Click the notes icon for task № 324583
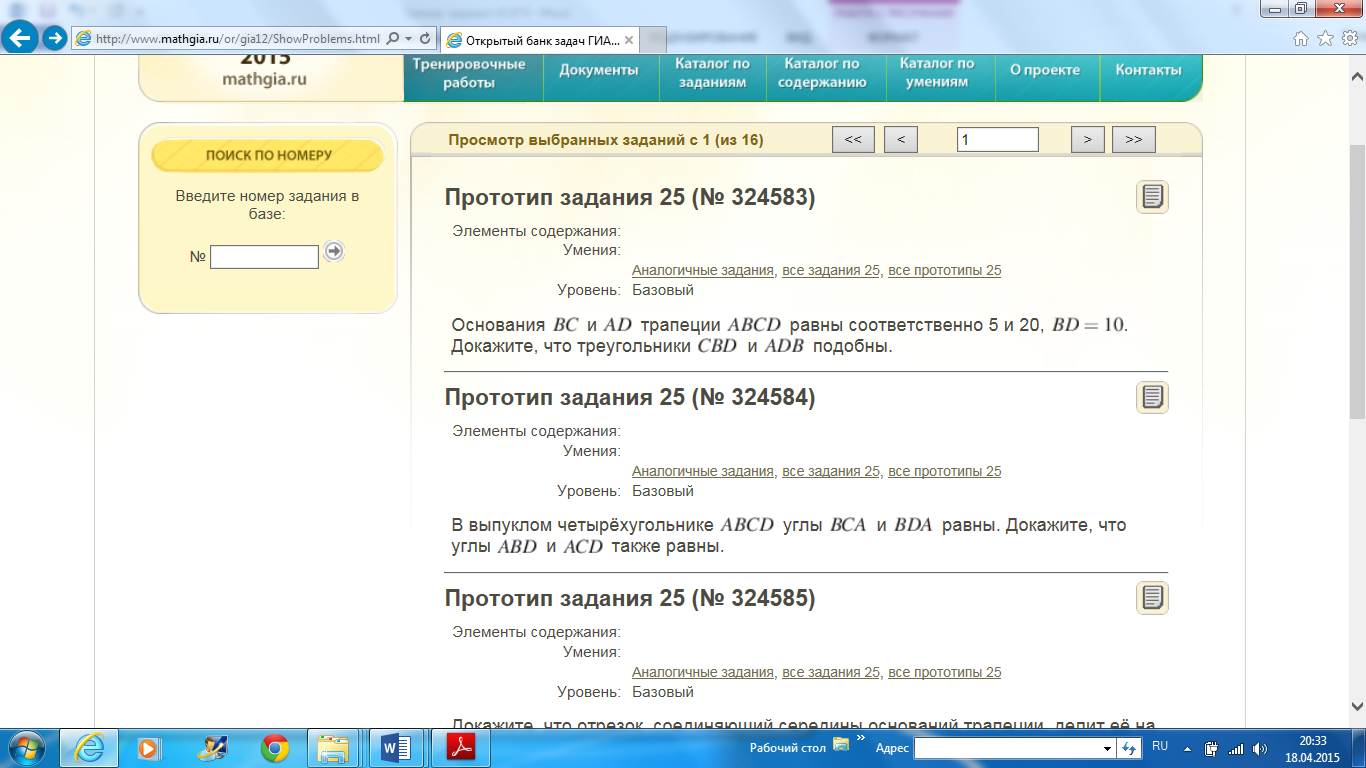Viewport: 1366px width, 768px height. pos(1152,197)
